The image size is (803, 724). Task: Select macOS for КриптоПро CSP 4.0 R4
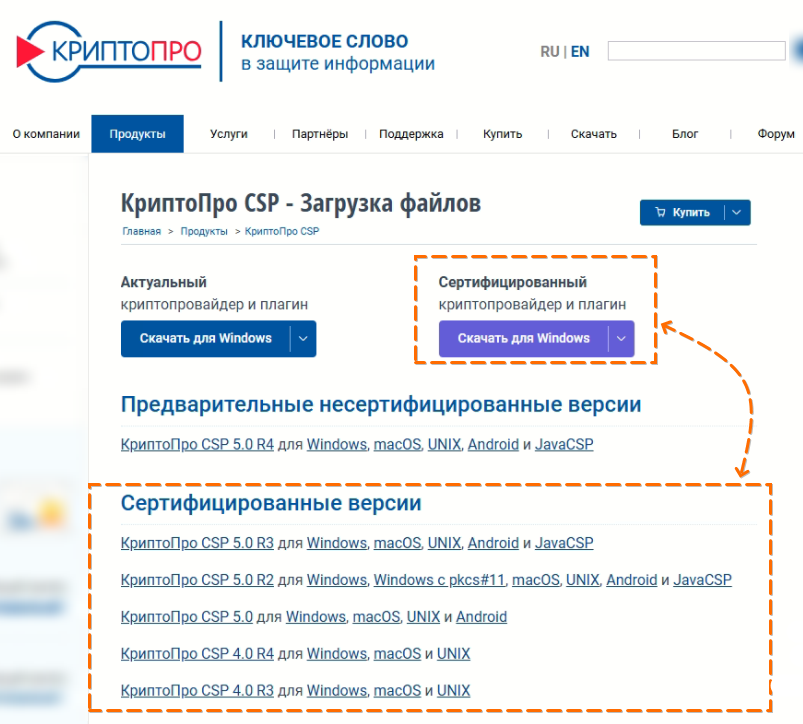397,653
